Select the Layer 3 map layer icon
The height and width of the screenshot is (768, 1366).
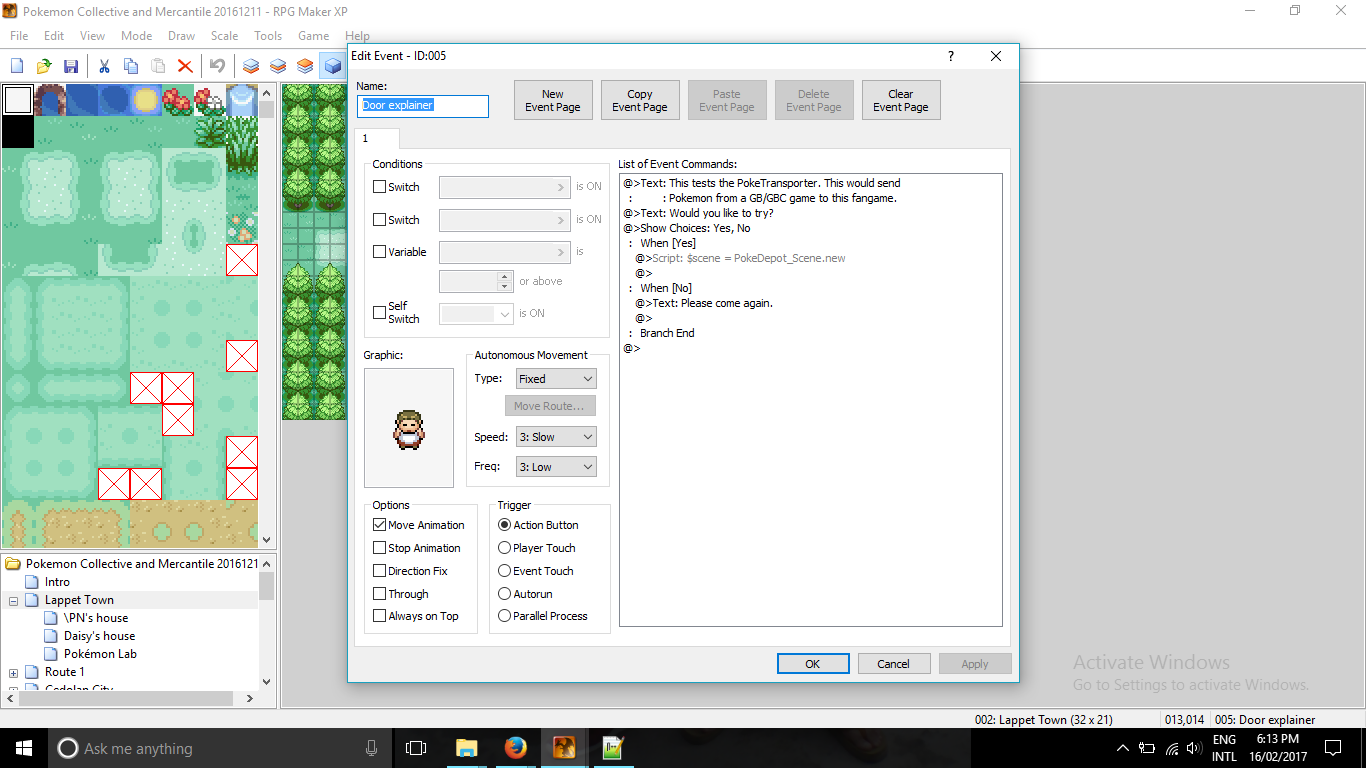click(305, 66)
